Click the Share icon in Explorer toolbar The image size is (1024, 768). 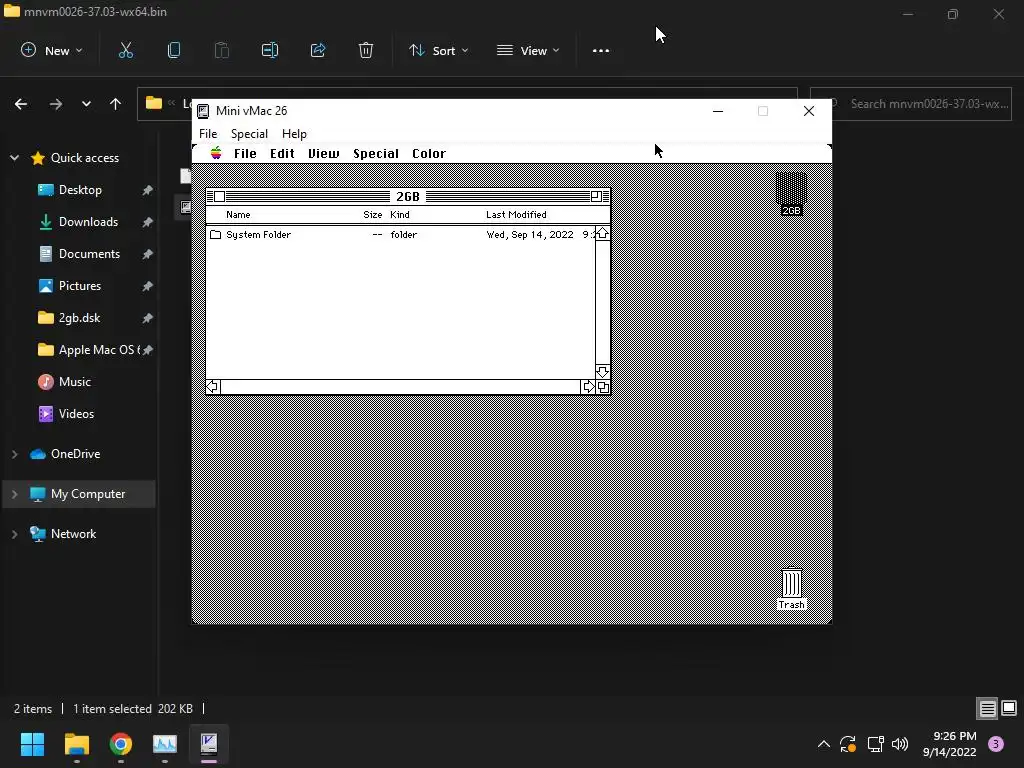click(318, 50)
